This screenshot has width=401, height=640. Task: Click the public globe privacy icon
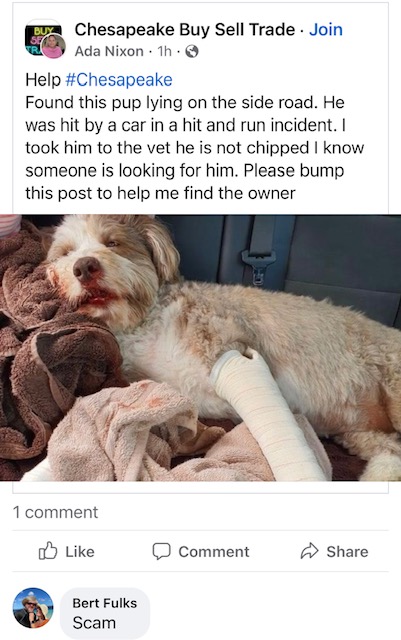point(192,51)
